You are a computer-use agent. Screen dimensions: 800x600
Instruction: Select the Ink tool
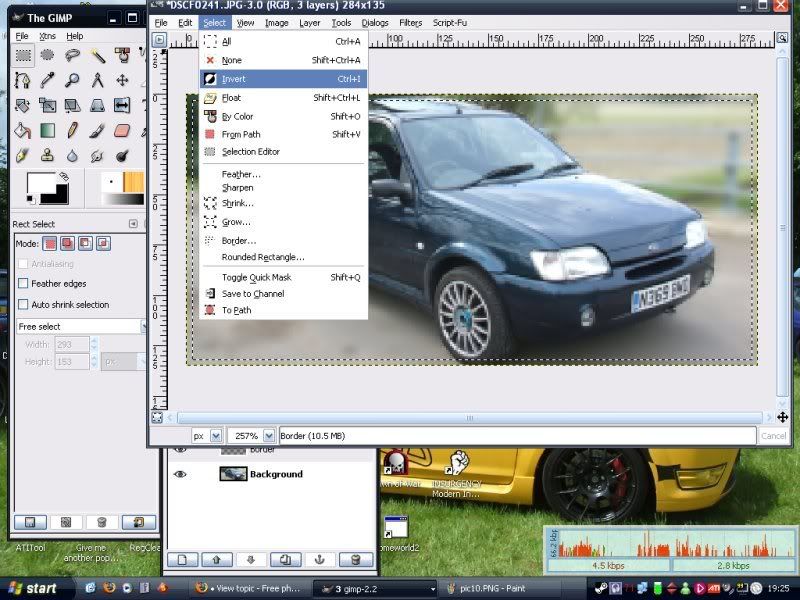[x=22, y=156]
